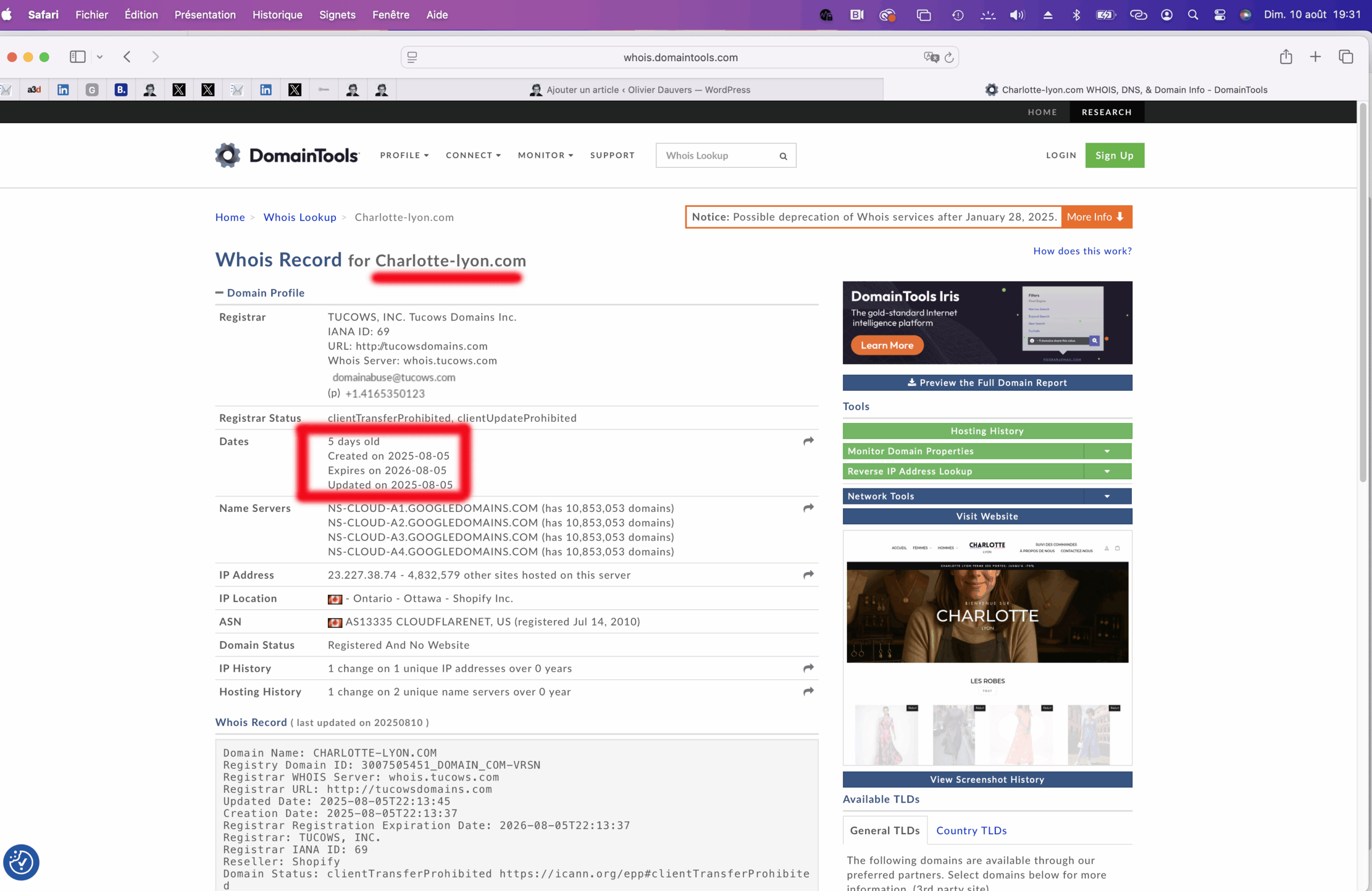Screen dimensions: 1372x891
Task: Click the green Hosting History button
Action: (x=987, y=431)
